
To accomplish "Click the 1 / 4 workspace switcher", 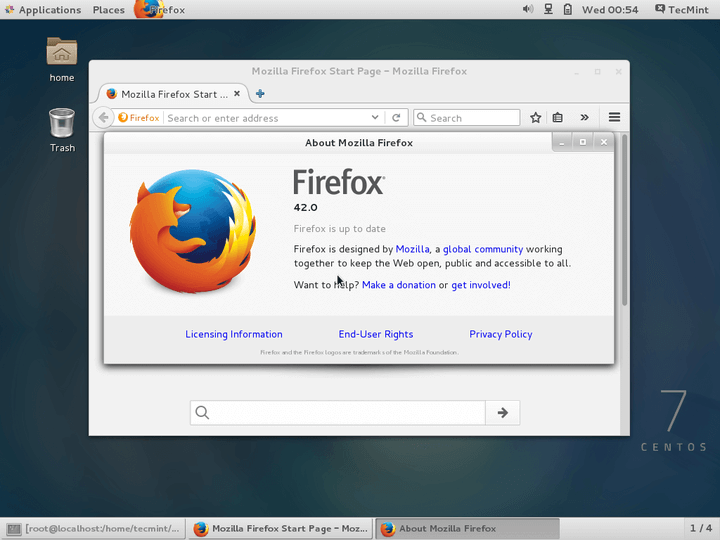I will pyautogui.click(x=701, y=529).
